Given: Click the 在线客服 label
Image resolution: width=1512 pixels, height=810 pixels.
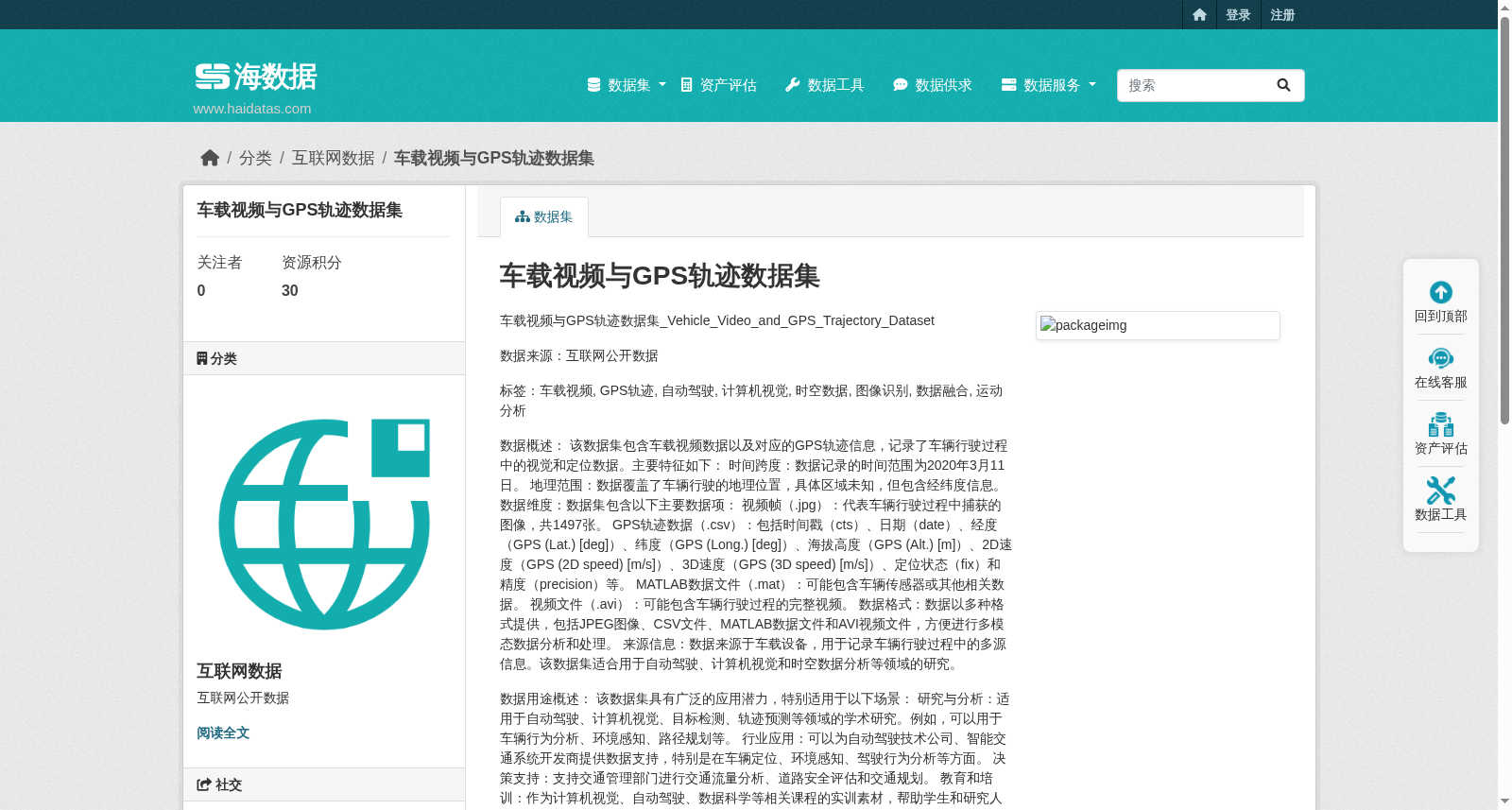Looking at the screenshot, I should (x=1441, y=383).
